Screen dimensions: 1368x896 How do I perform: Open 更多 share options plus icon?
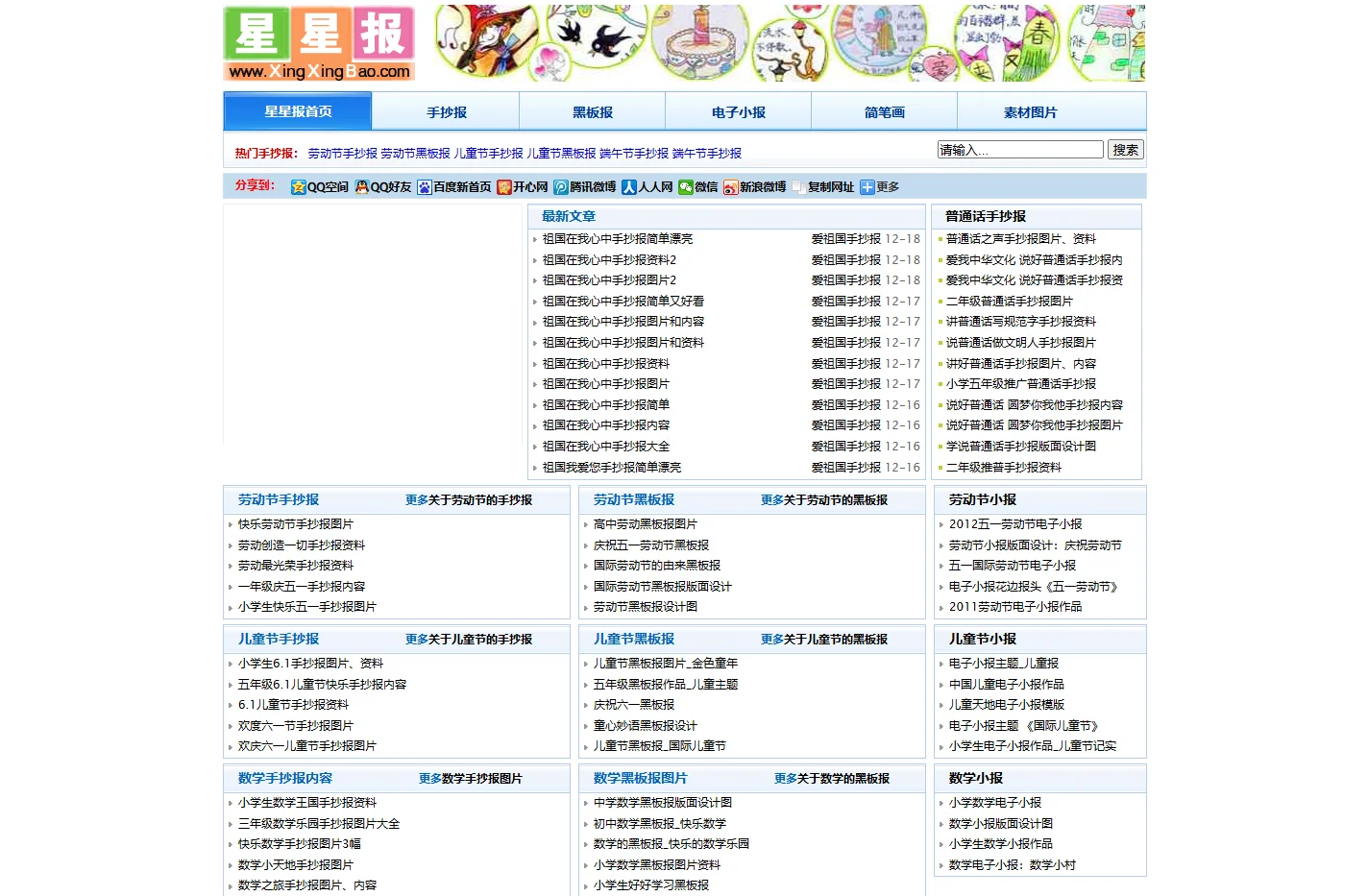[x=867, y=187]
